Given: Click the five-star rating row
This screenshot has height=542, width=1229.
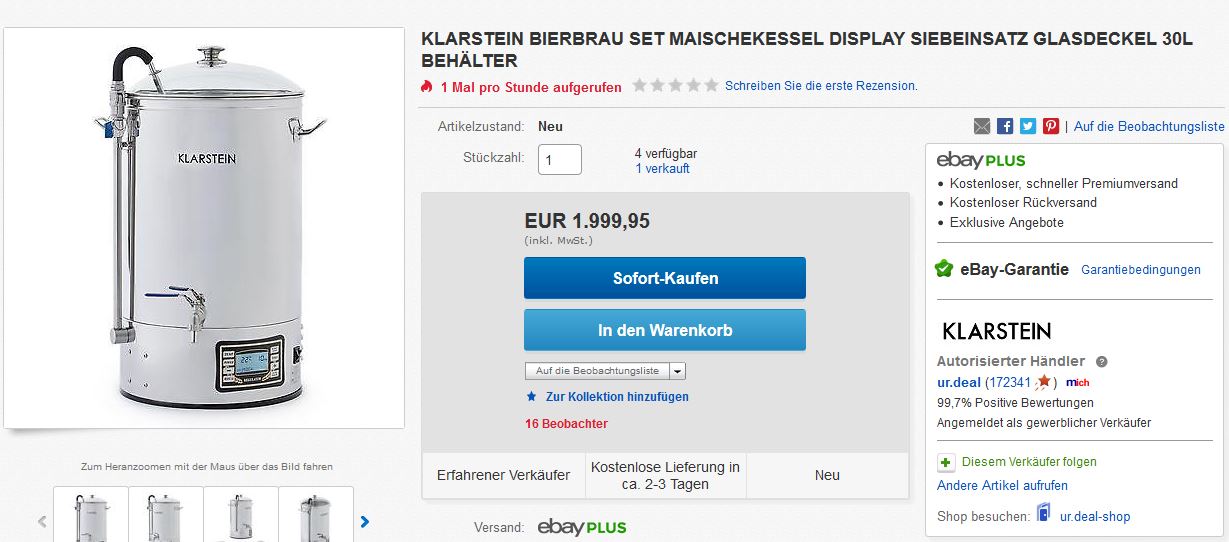Looking at the screenshot, I should point(675,86).
